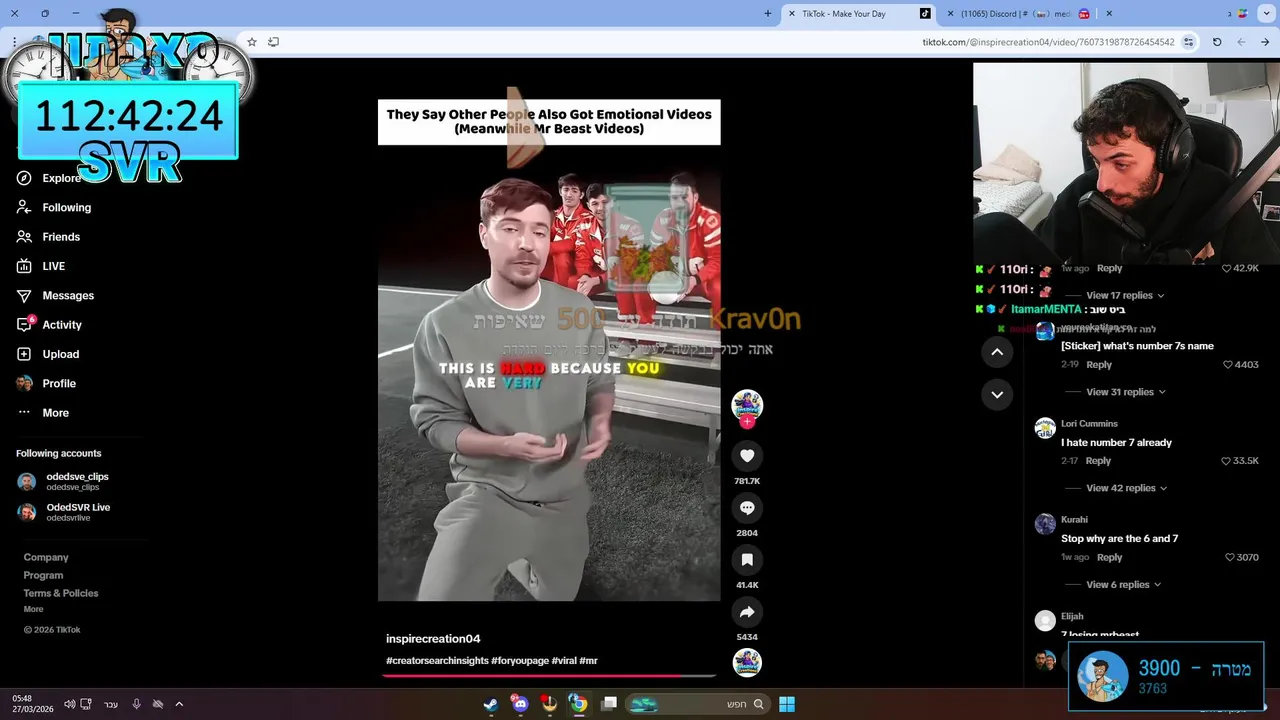
Task: Reply to 'what's number 7s name' comment
Action: point(1099,365)
